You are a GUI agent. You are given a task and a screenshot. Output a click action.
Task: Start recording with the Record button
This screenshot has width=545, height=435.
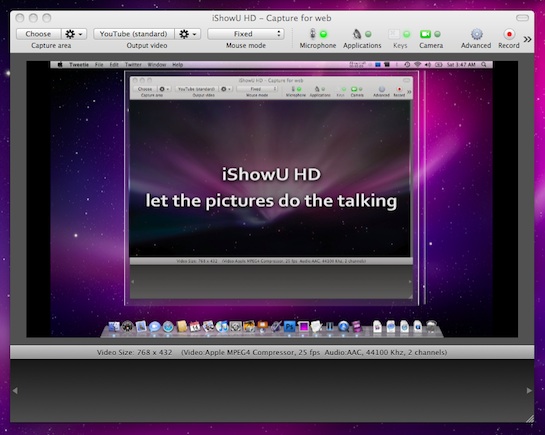[509, 34]
